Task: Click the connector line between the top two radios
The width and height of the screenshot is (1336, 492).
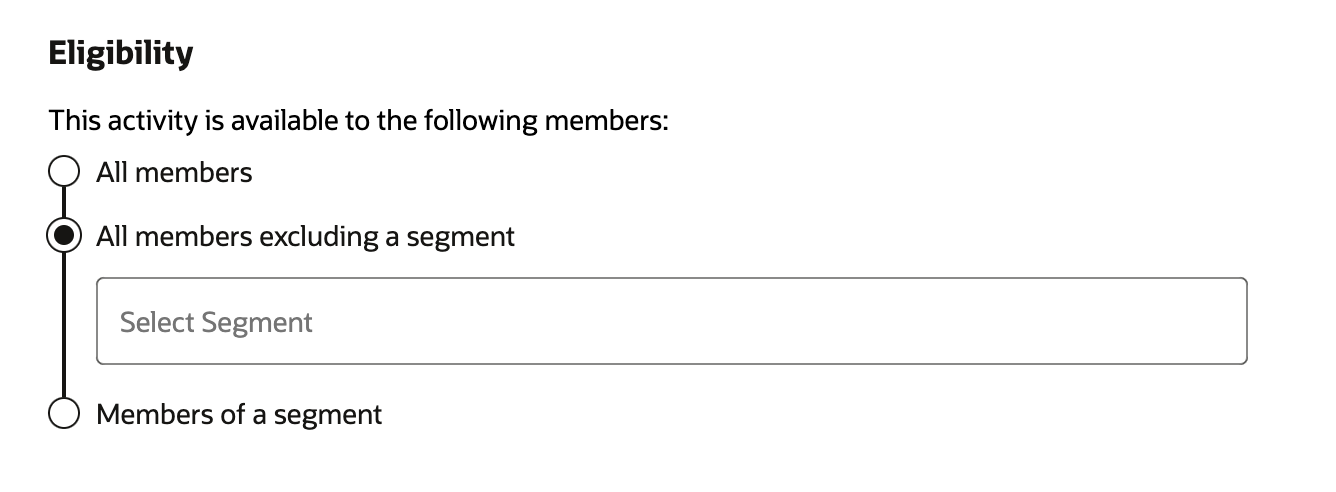Action: click(64, 204)
